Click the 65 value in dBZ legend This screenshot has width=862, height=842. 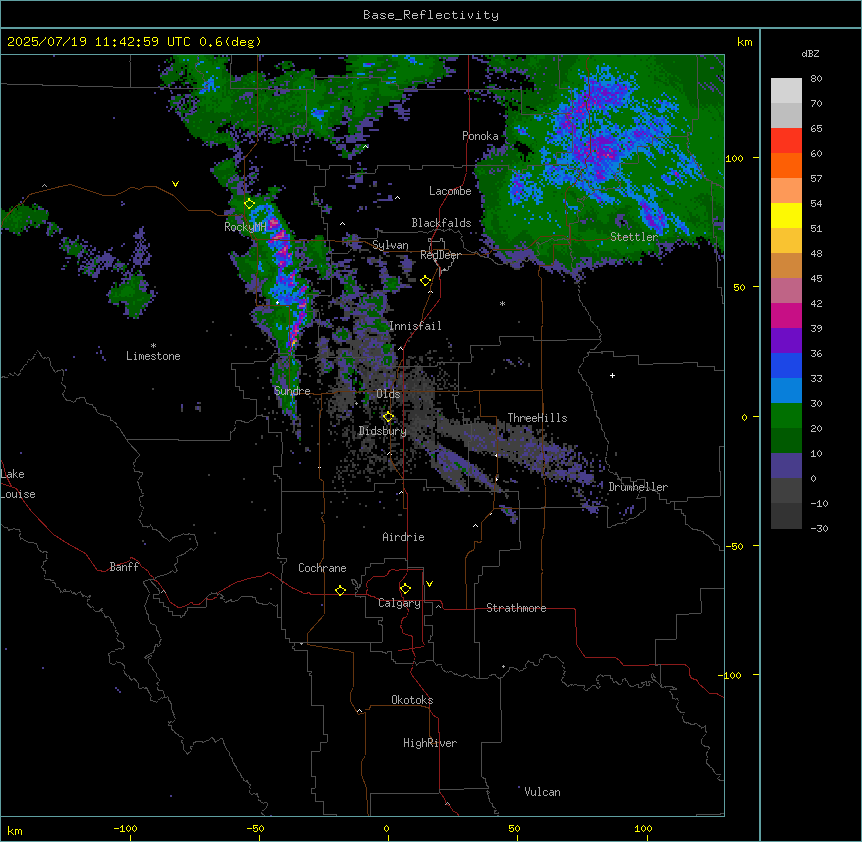click(x=816, y=129)
